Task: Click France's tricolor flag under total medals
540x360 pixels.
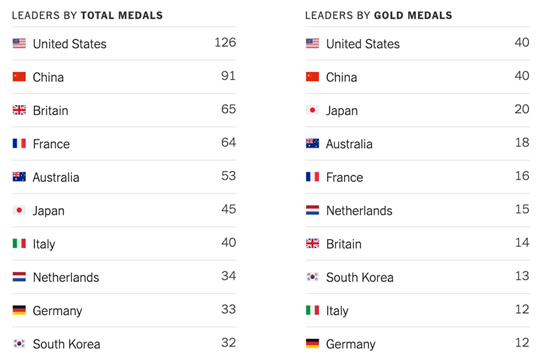Action: tap(19, 143)
